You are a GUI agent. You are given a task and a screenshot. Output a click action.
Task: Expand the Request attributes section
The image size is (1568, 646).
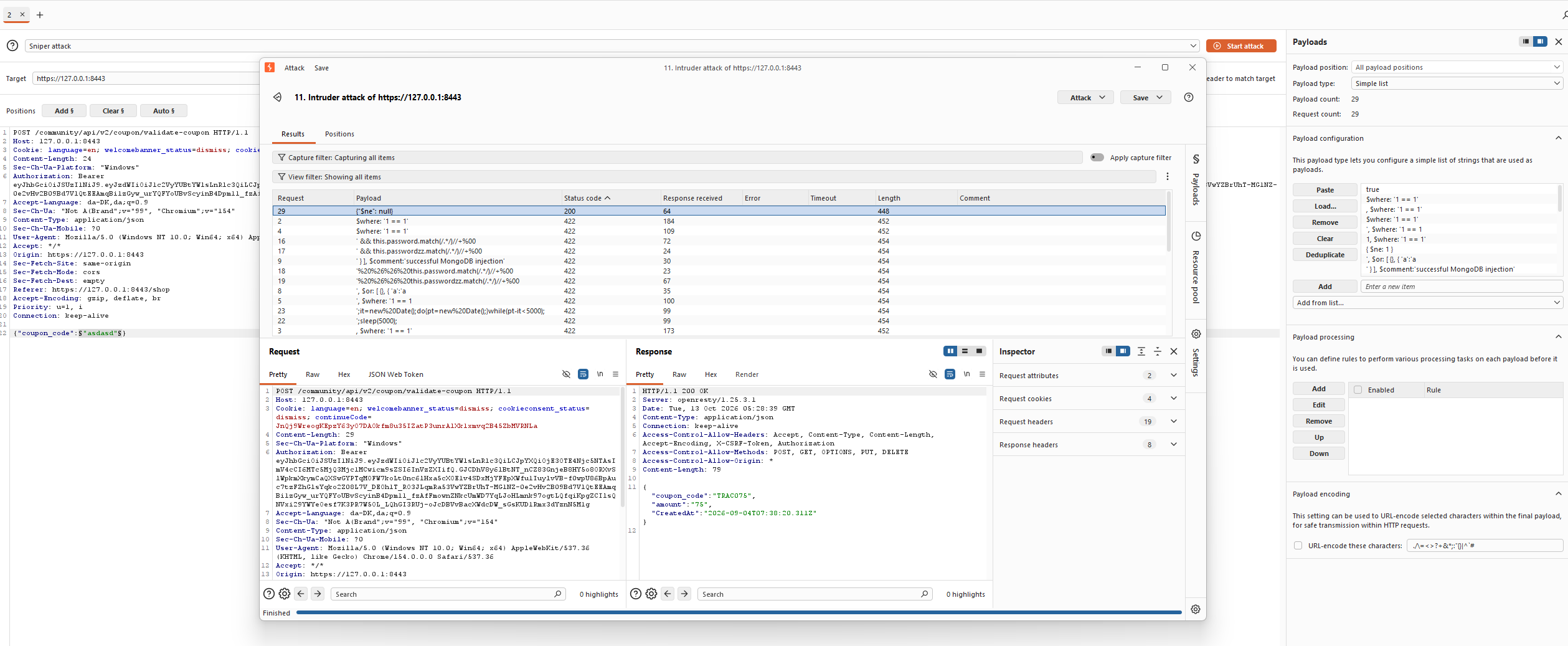click(1174, 376)
